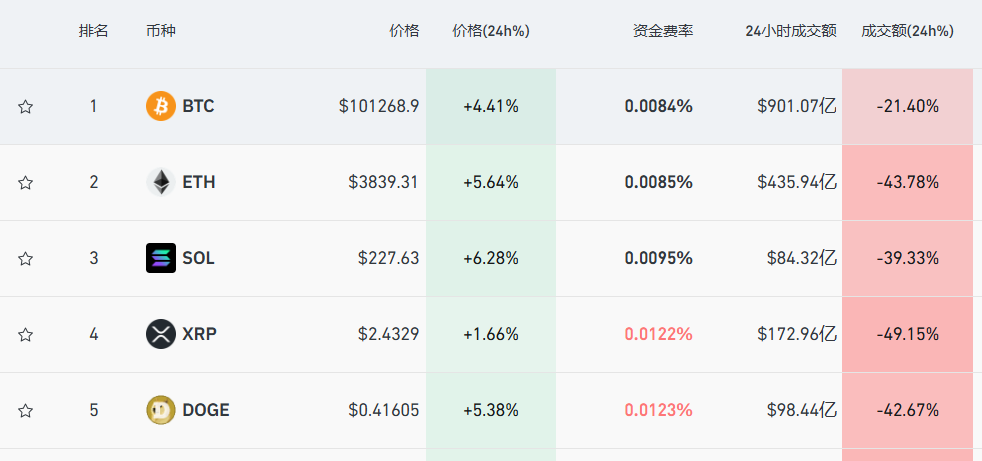Open the BTC coin name link
Viewport: 982px width, 461px height.
coord(198,106)
